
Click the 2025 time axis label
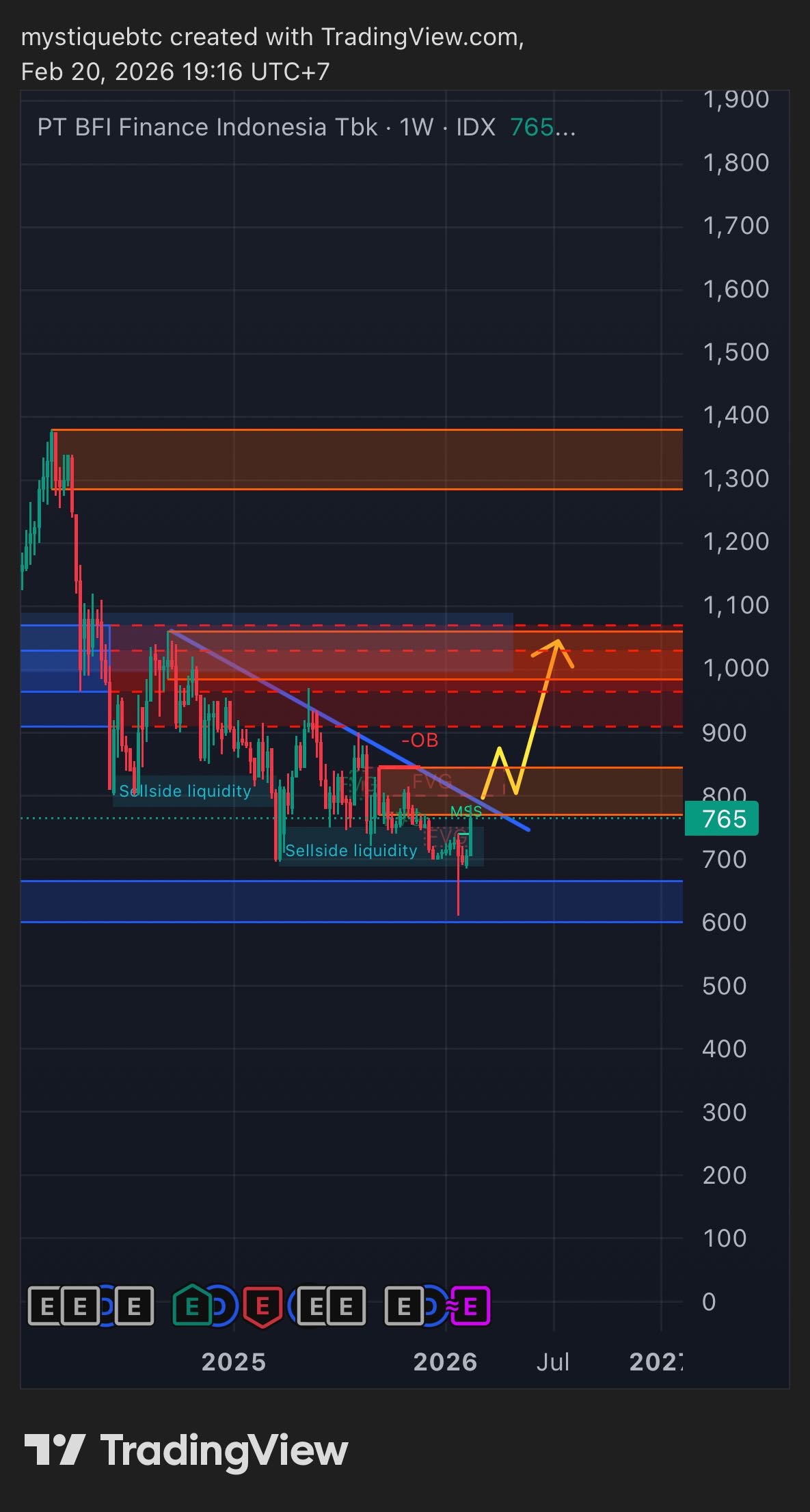234,1362
